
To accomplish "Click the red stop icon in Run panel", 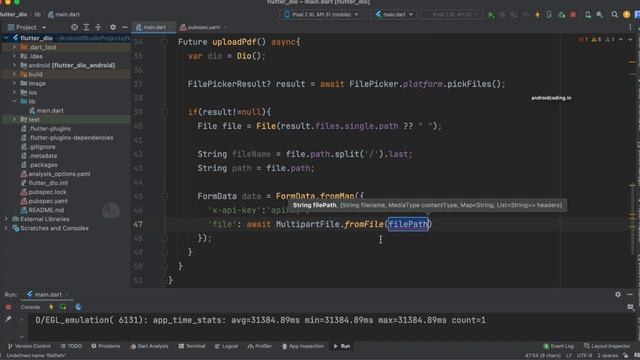I will [8, 307].
